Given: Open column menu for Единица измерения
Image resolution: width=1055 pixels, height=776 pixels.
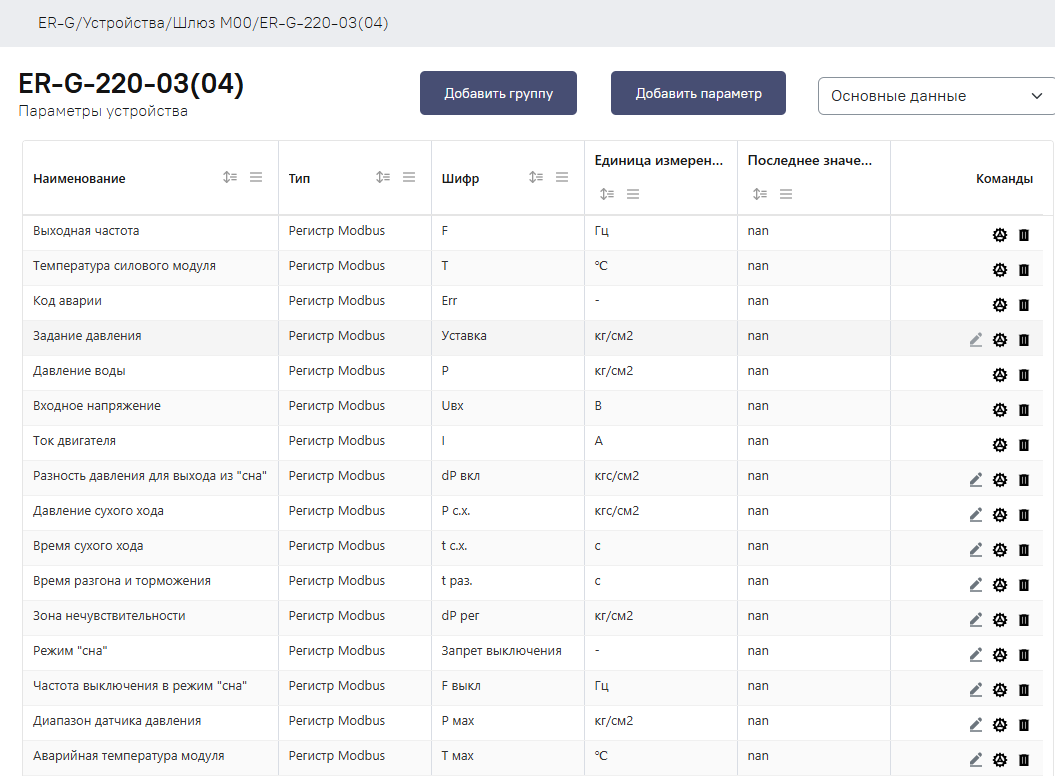Looking at the screenshot, I should [633, 194].
